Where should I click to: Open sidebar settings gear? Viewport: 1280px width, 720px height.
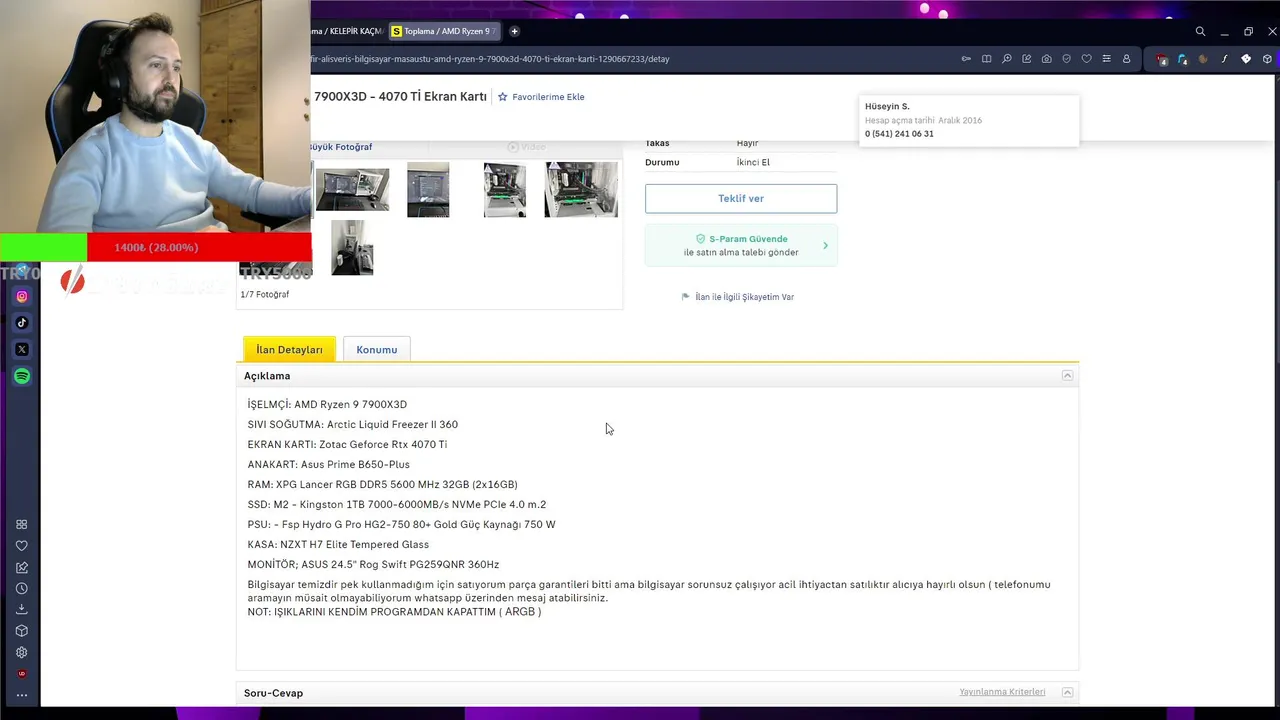coord(22,652)
